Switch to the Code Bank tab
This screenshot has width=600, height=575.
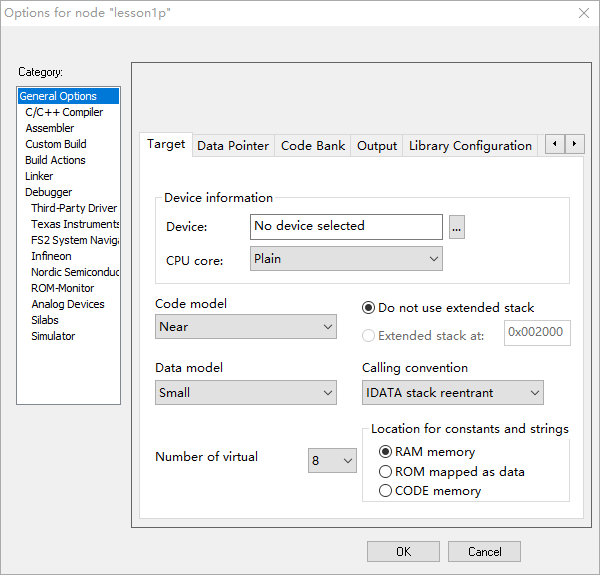click(x=313, y=146)
